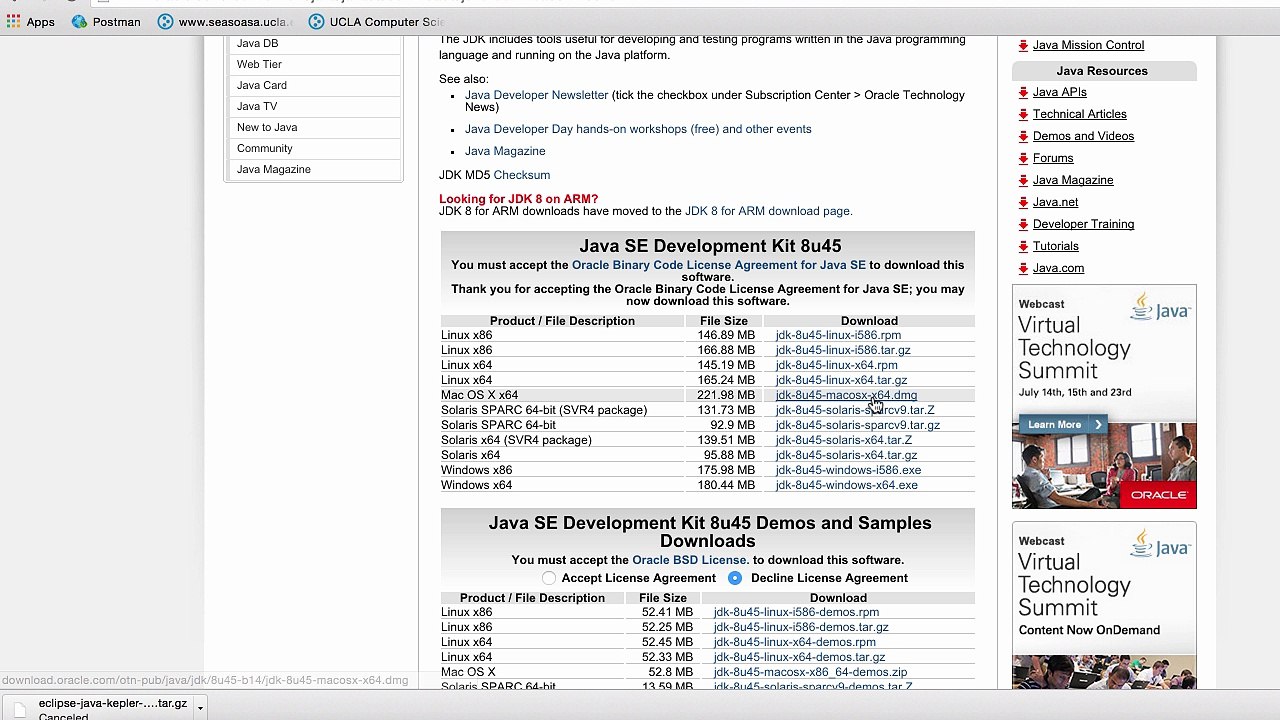Open the Demos and Videos resource link
The width and height of the screenshot is (1280, 720).
(1084, 136)
